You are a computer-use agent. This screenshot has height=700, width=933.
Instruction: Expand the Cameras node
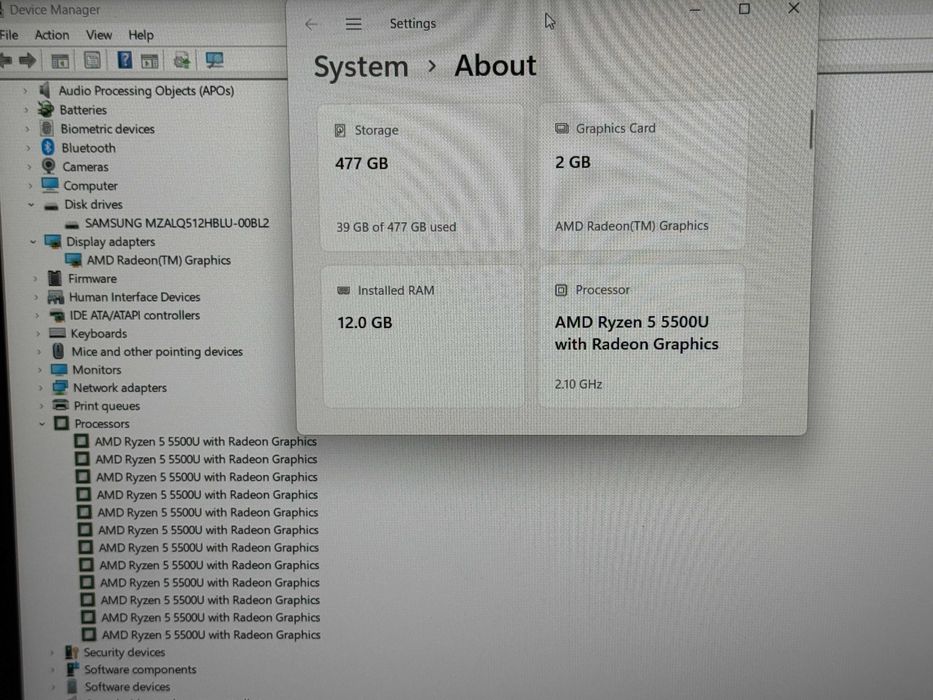(x=30, y=167)
